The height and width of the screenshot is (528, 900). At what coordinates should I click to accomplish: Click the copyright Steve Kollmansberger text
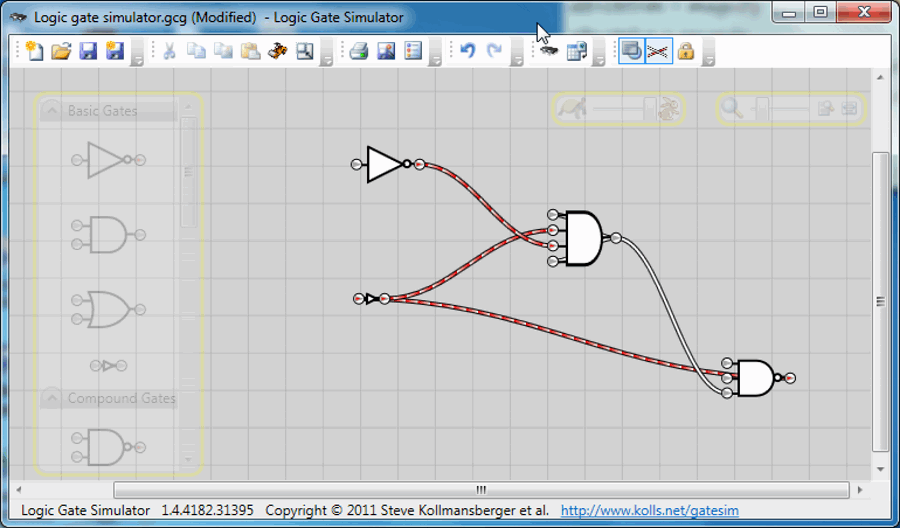pyautogui.click(x=407, y=510)
